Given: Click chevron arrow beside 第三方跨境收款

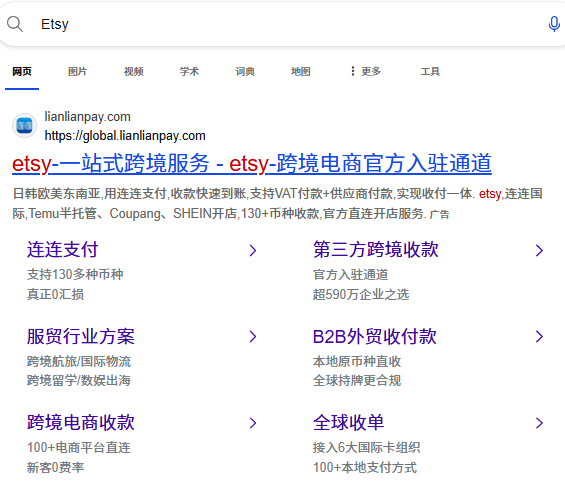Looking at the screenshot, I should (x=539, y=250).
